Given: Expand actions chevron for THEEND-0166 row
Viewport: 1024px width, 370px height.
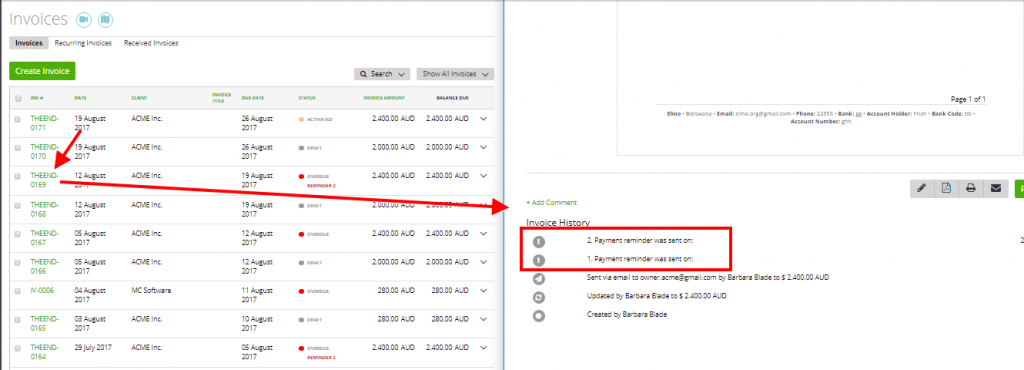Looking at the screenshot, I should click(x=484, y=262).
